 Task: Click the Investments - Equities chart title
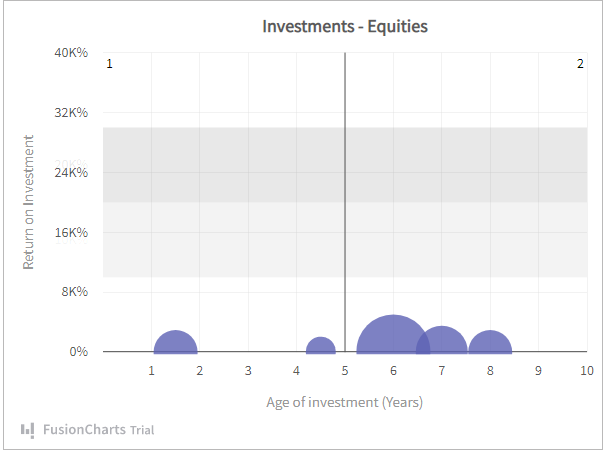click(345, 26)
